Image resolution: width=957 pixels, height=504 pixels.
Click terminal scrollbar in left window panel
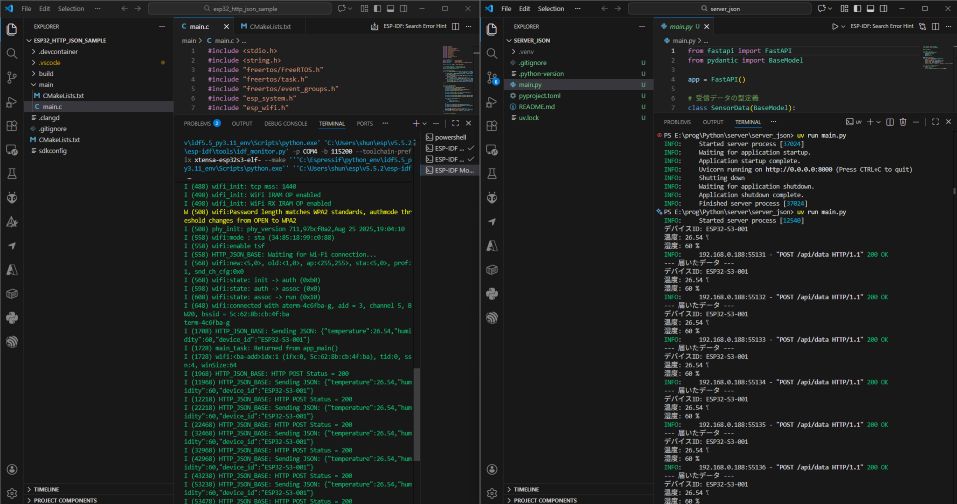417,415
